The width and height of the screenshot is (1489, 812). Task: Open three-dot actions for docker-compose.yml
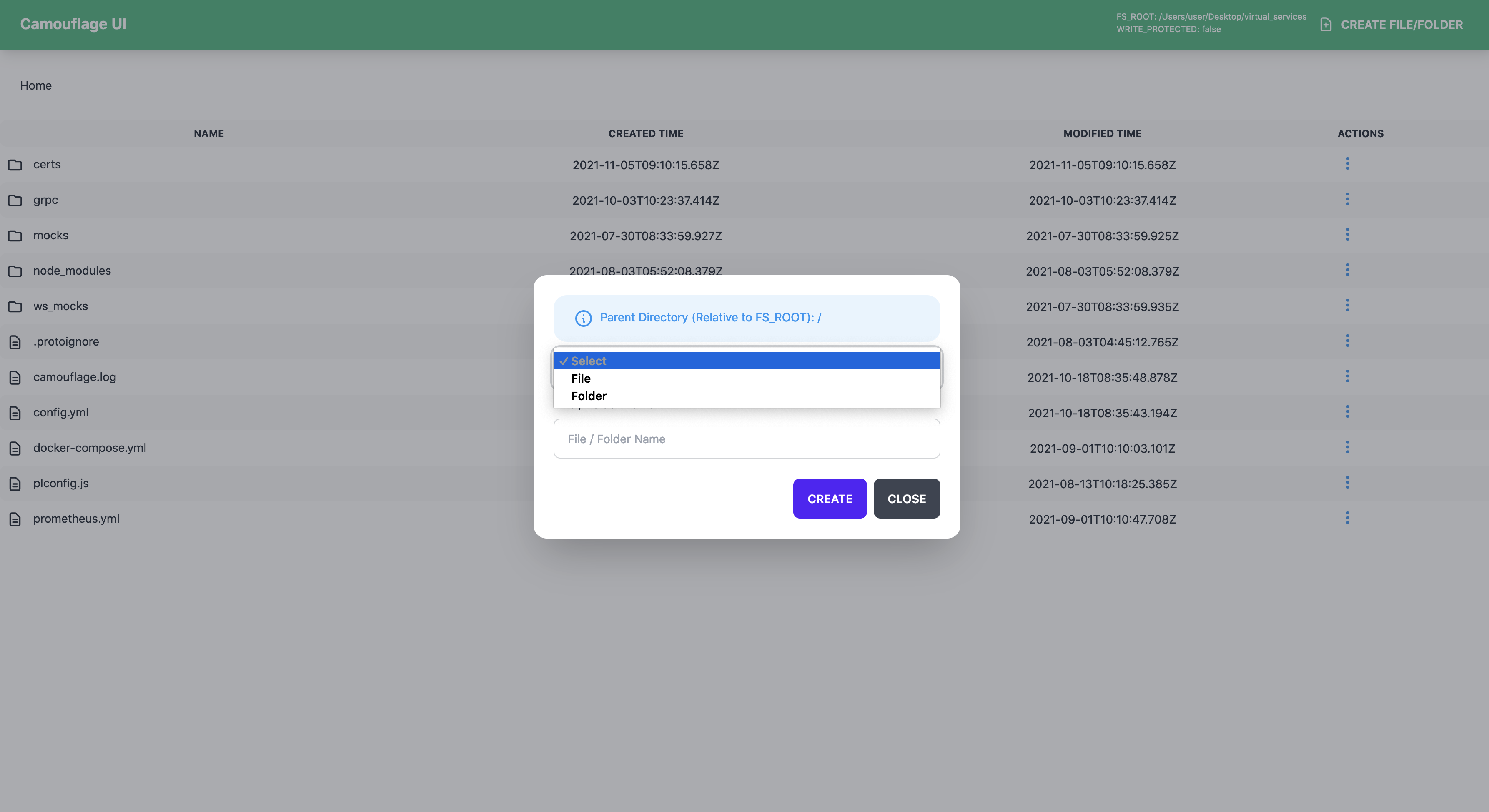(1347, 447)
